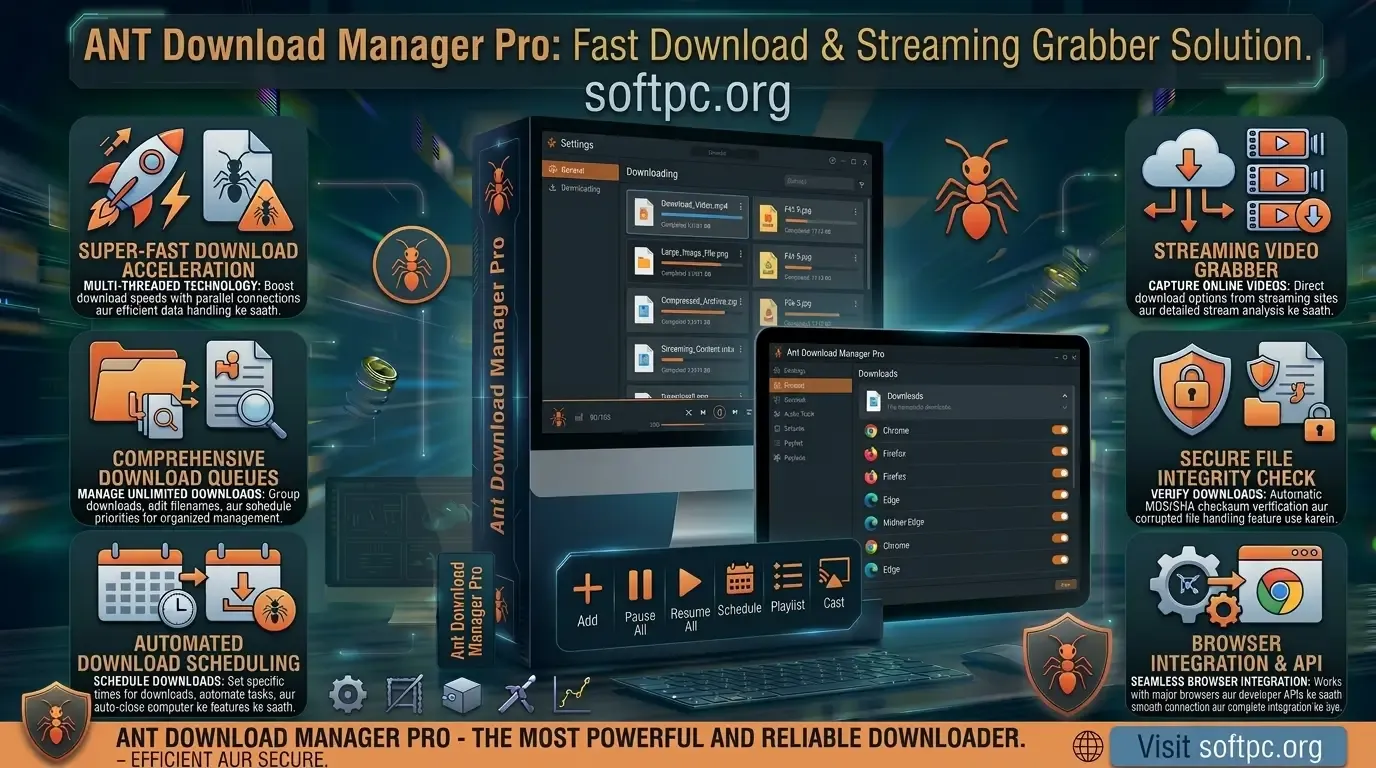Click the Downloads document icon in tablet window
This screenshot has height=768, width=1376.
pos(873,400)
